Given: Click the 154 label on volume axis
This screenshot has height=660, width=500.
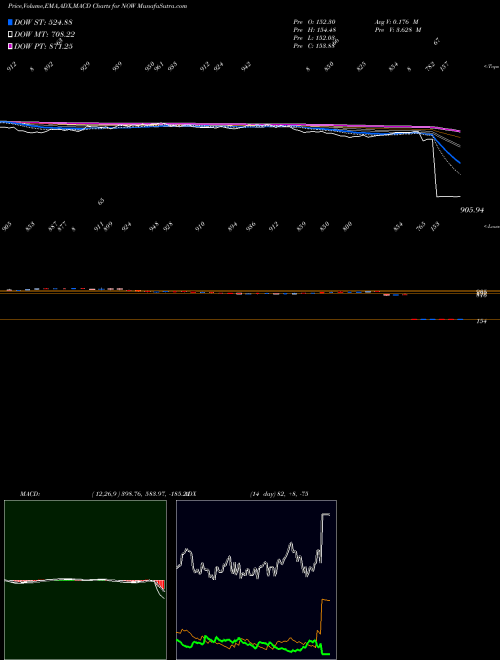Looking at the screenshot, I should [x=481, y=322].
